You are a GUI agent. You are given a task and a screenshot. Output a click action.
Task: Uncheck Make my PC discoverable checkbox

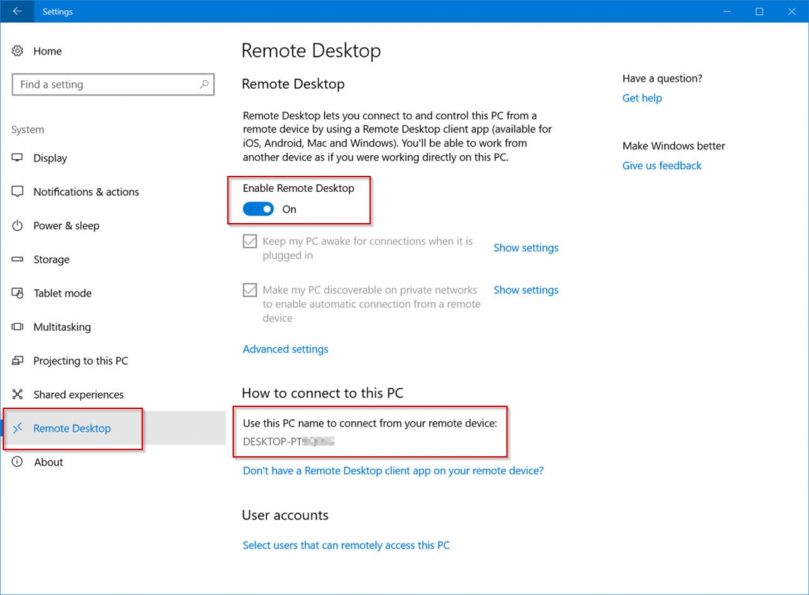tap(250, 290)
